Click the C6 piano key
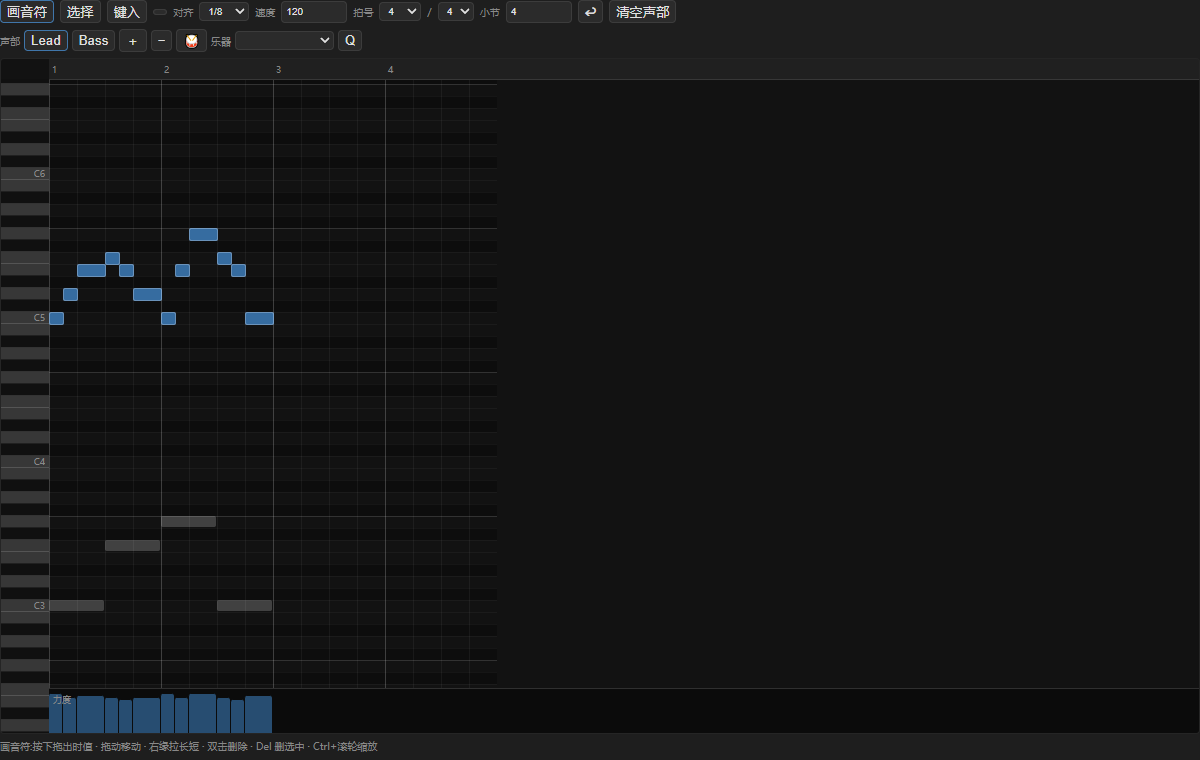 [24, 174]
